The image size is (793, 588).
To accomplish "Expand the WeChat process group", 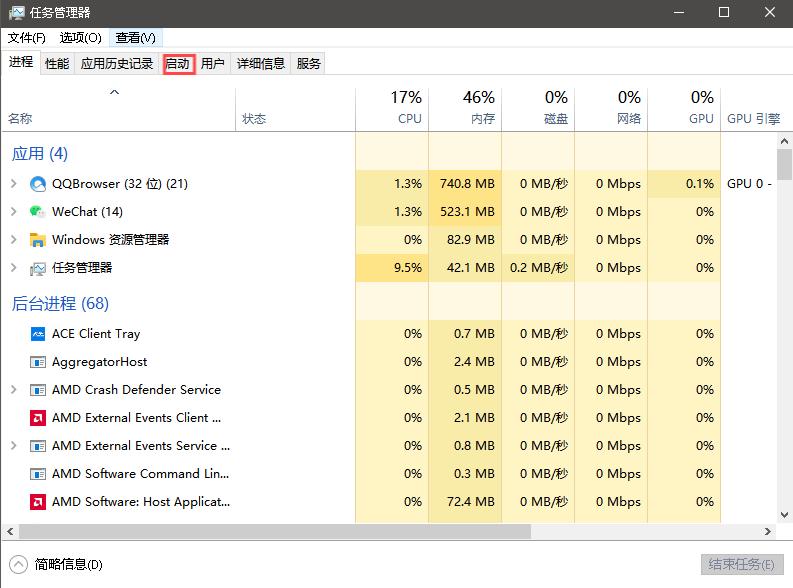I will [13, 212].
